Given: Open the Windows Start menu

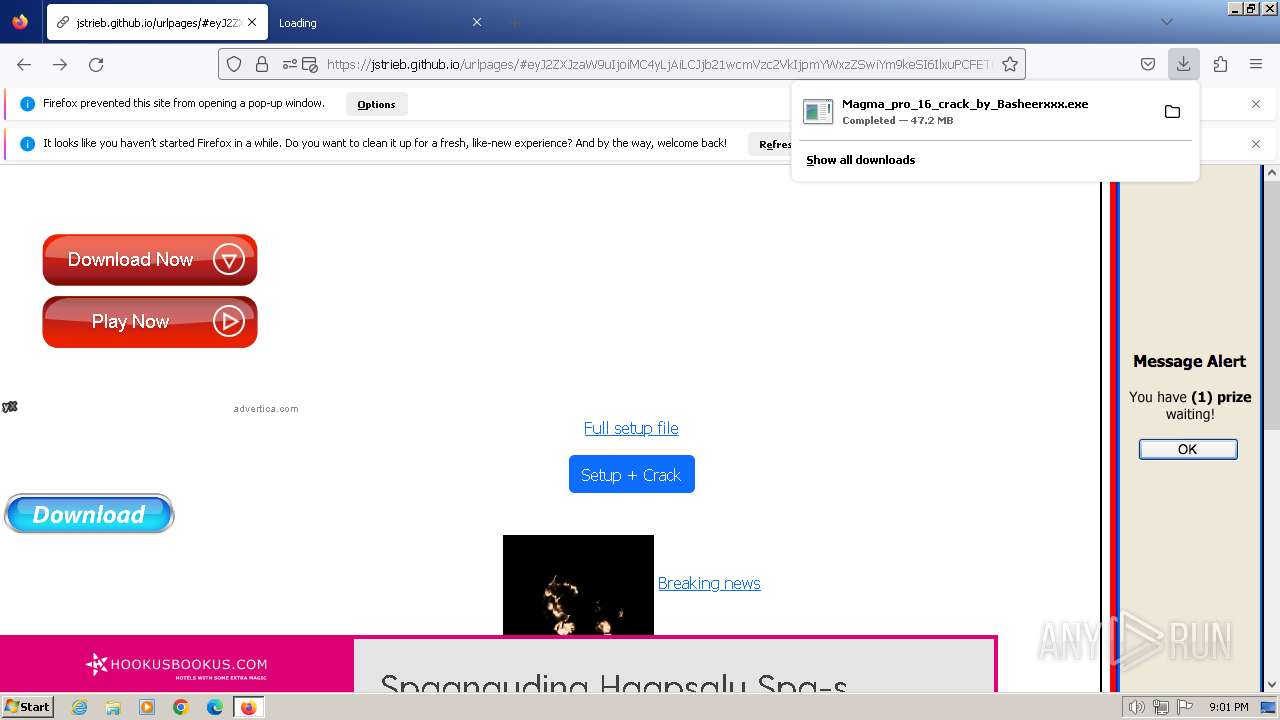Looking at the screenshot, I should tap(27, 707).
